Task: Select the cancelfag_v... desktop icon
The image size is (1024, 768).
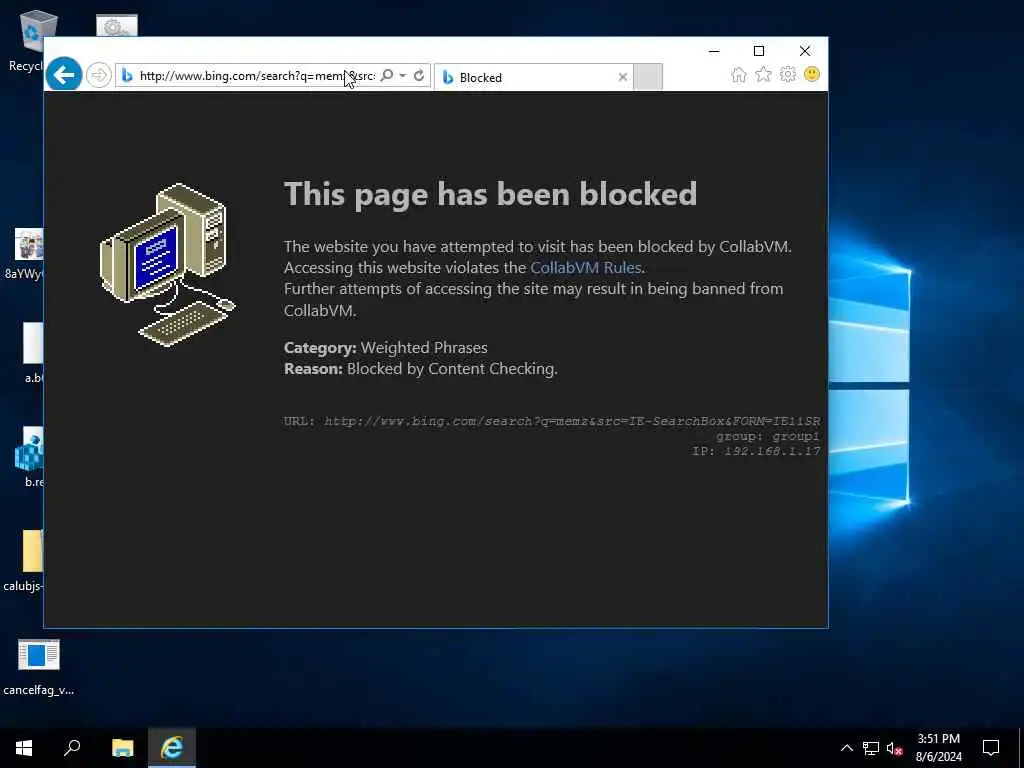Action: (39, 667)
